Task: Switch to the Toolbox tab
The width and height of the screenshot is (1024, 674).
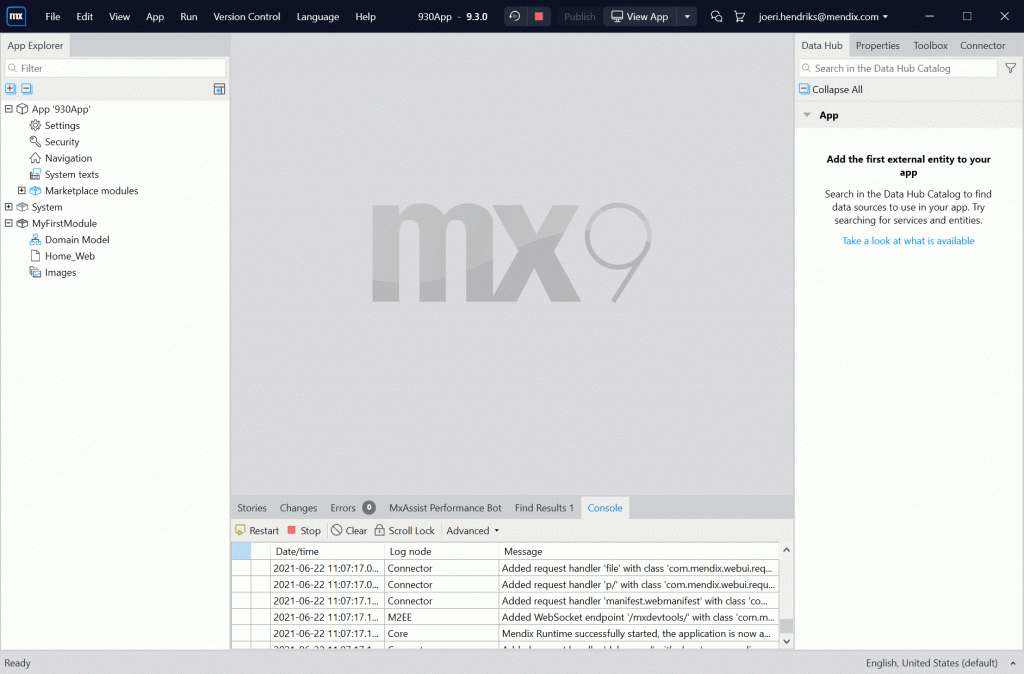Action: point(930,45)
